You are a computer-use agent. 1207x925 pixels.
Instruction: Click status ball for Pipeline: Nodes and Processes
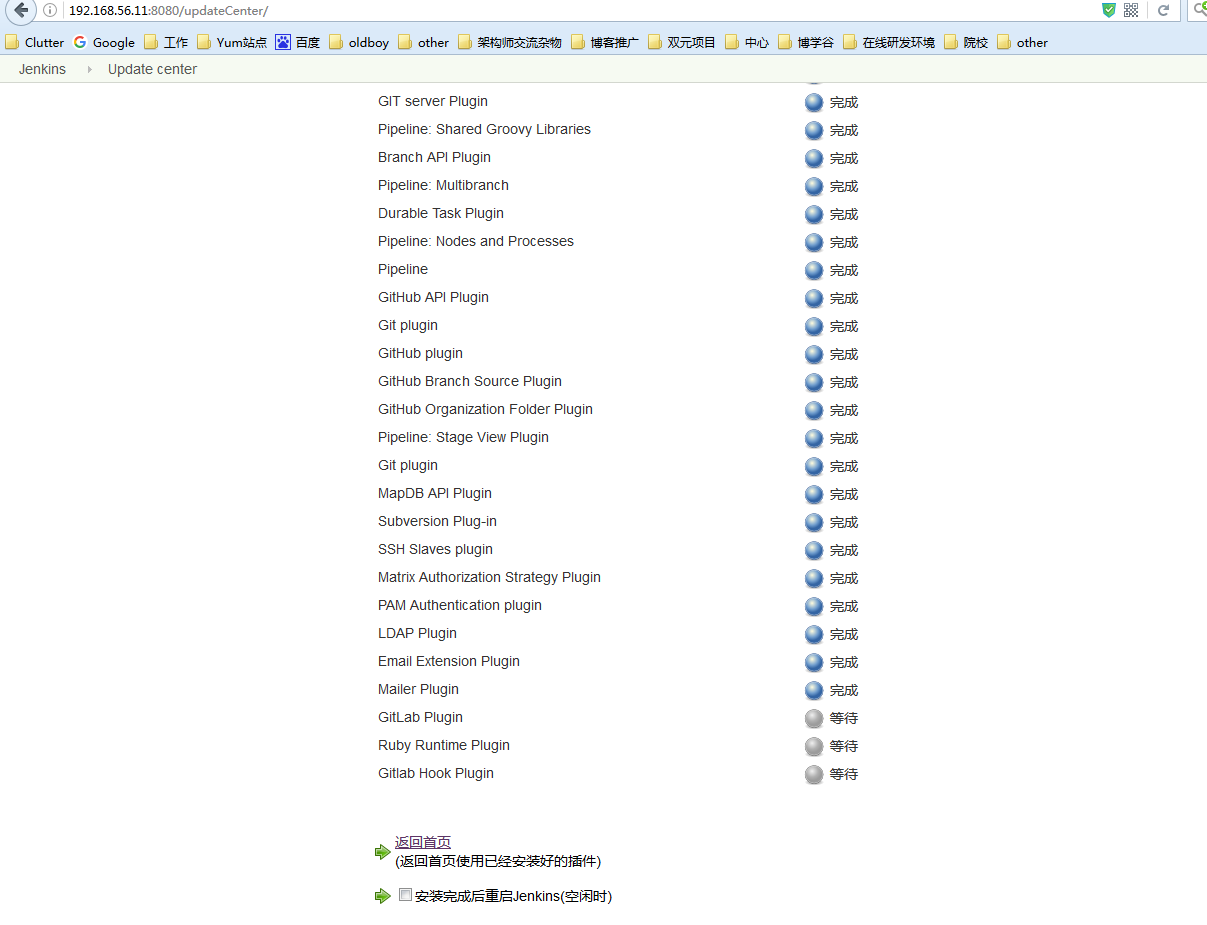814,242
